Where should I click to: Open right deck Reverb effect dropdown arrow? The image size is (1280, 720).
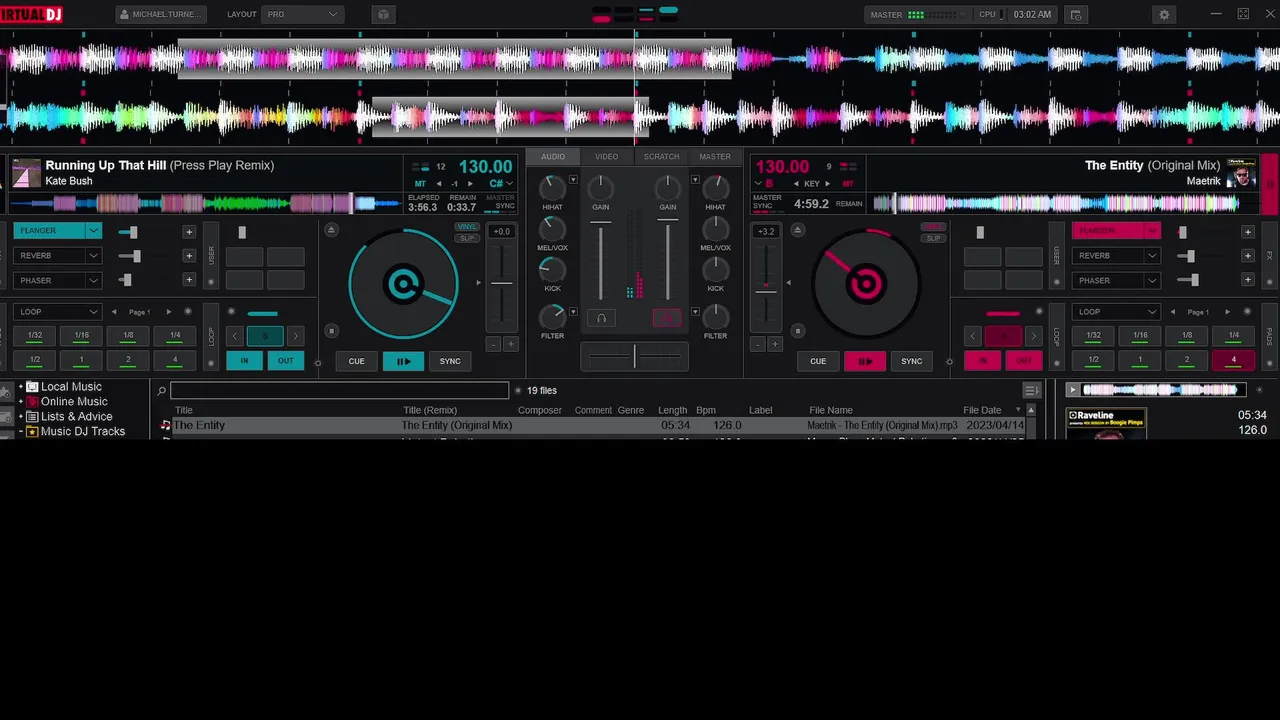[x=1152, y=256]
